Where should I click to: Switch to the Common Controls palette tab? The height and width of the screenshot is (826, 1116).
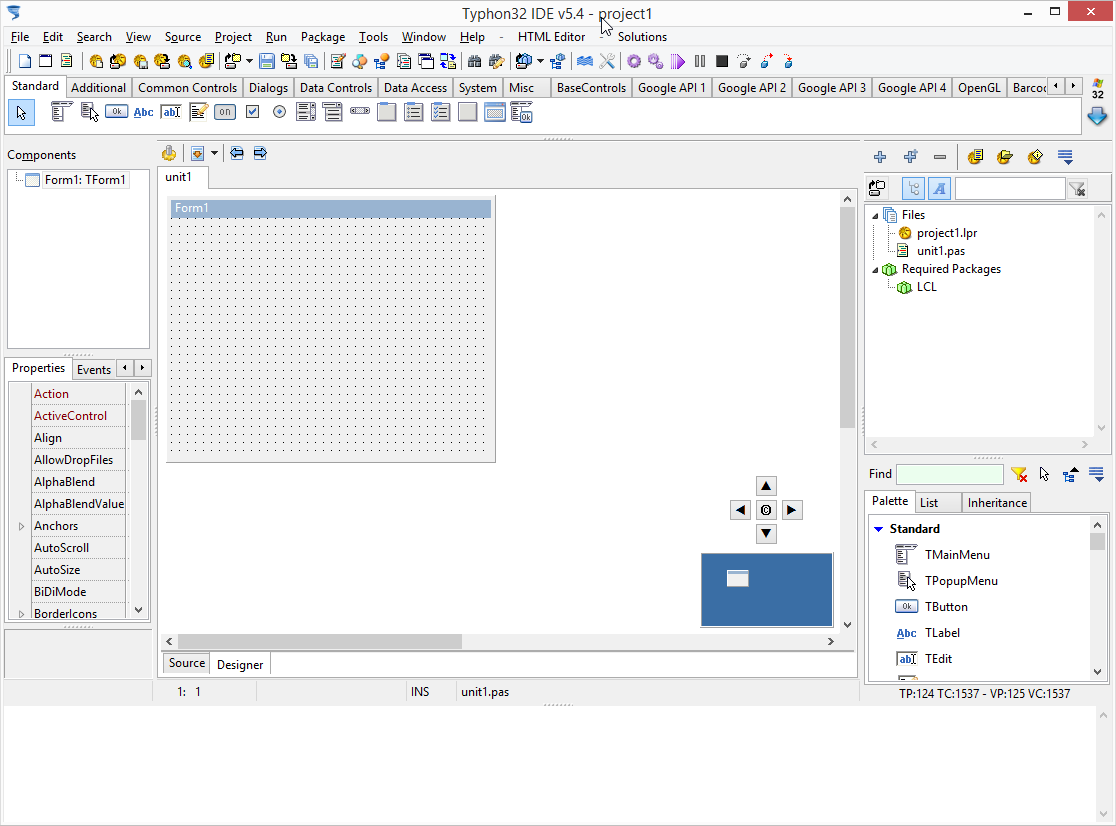click(187, 88)
